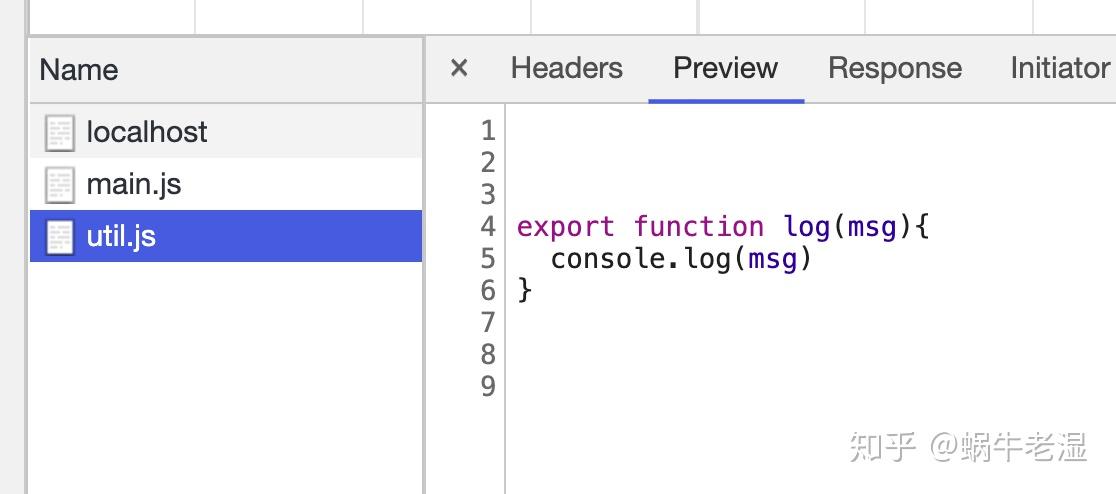Click the localhost document icon
Screen dimensions: 1116x494
pyautogui.click(x=60, y=132)
